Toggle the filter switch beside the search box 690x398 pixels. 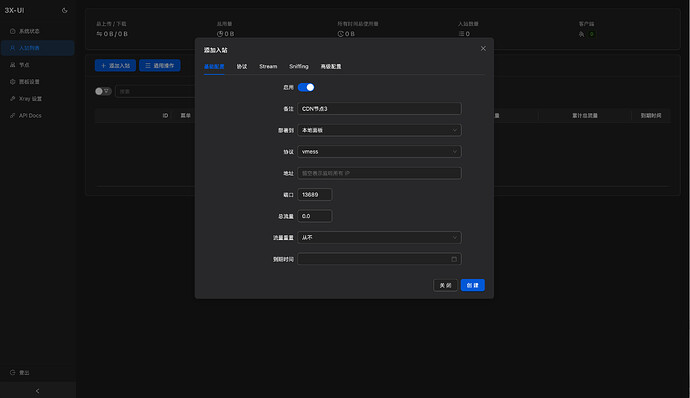coord(103,91)
